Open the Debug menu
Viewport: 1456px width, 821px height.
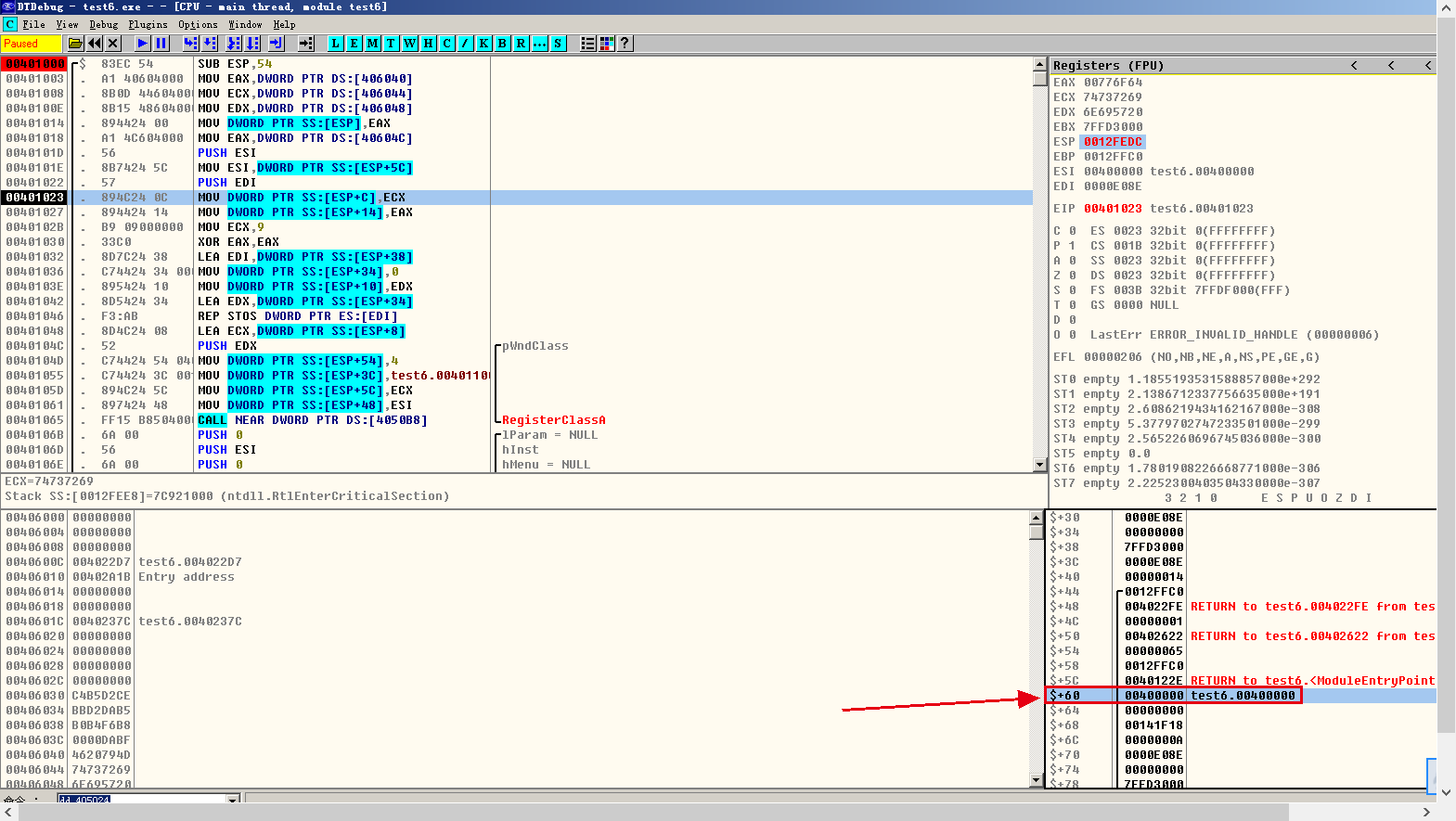click(103, 24)
